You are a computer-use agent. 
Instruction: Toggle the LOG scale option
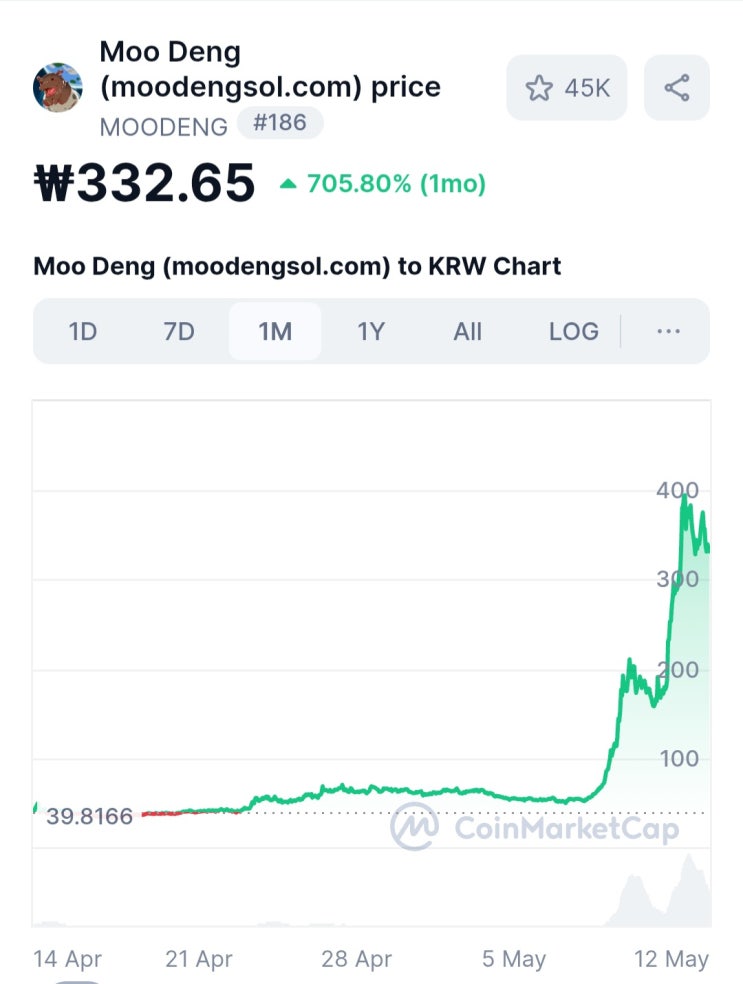click(574, 331)
